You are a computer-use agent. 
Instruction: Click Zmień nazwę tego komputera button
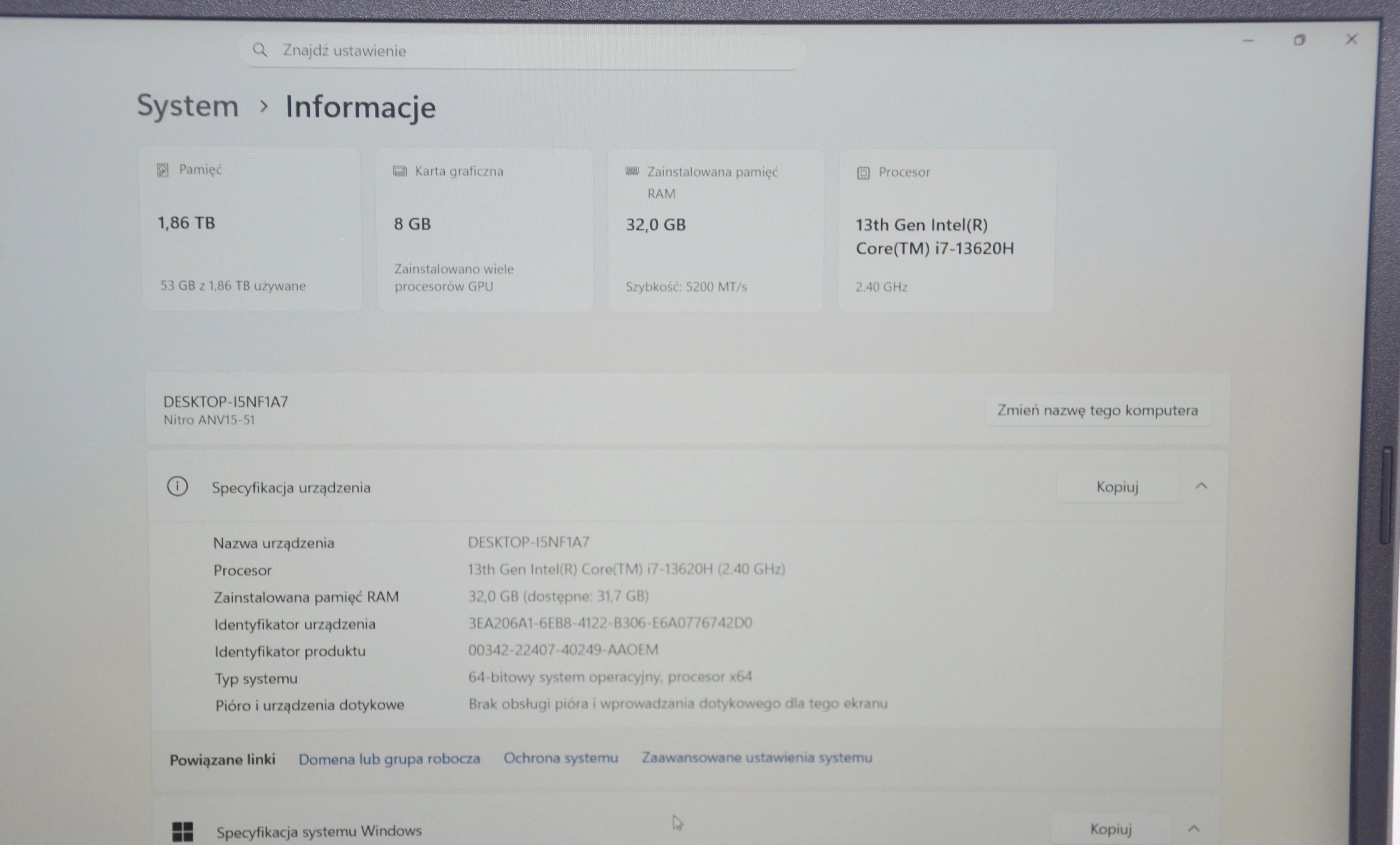click(x=1097, y=410)
